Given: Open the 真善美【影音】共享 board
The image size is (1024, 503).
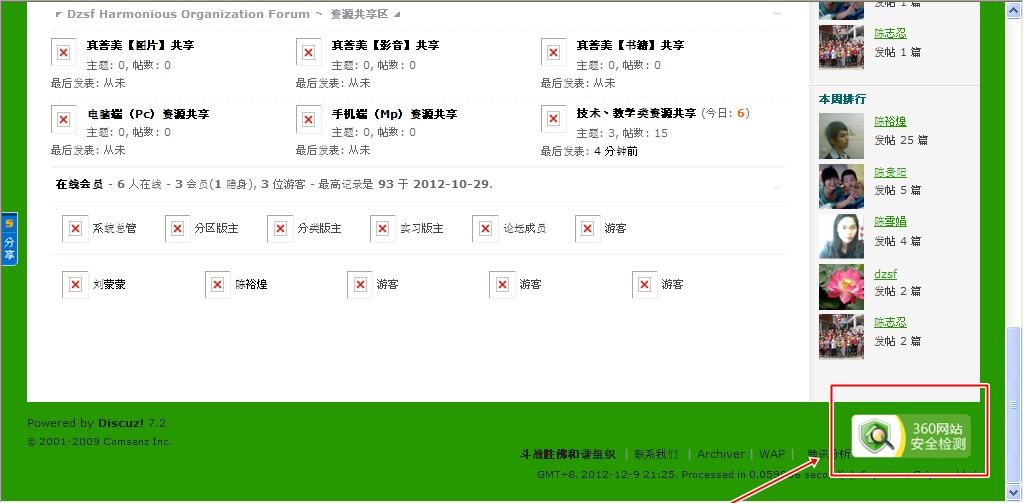Looking at the screenshot, I should tap(385, 46).
